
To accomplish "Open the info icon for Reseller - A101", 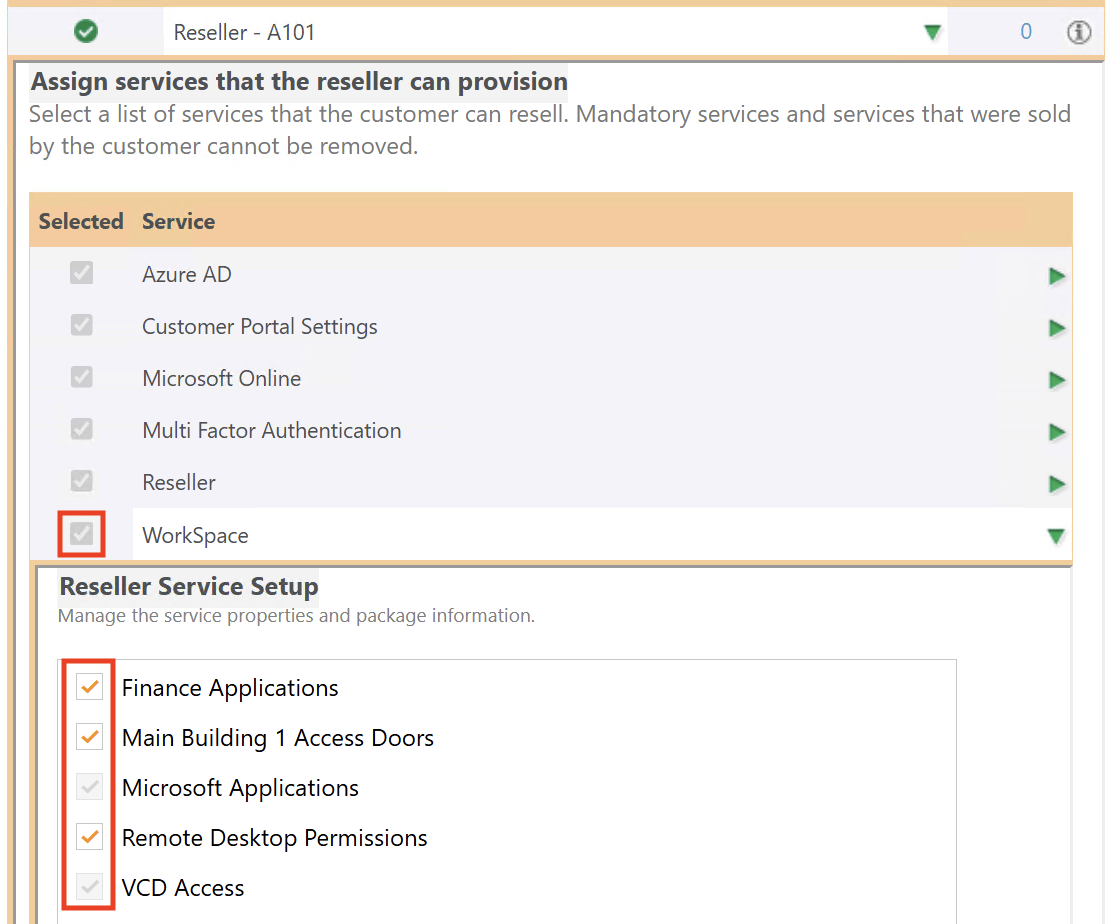I will pyautogui.click(x=1078, y=32).
